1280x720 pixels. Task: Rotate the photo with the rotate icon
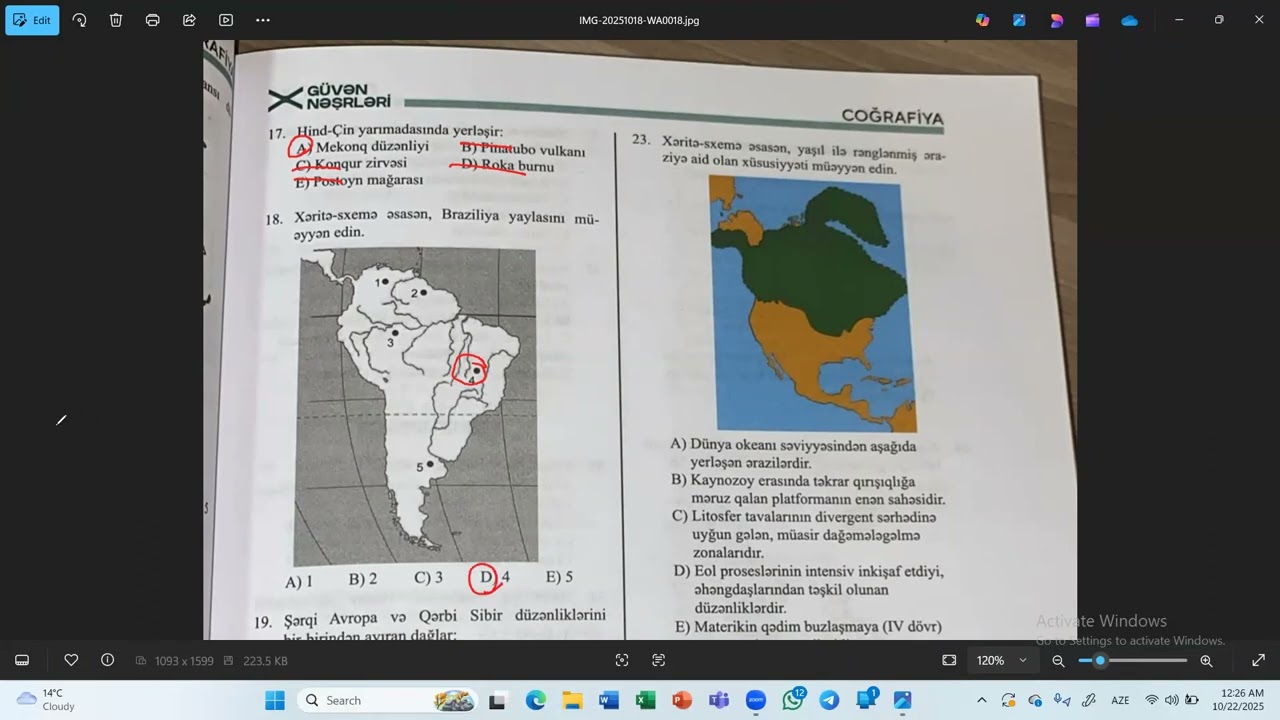80,20
